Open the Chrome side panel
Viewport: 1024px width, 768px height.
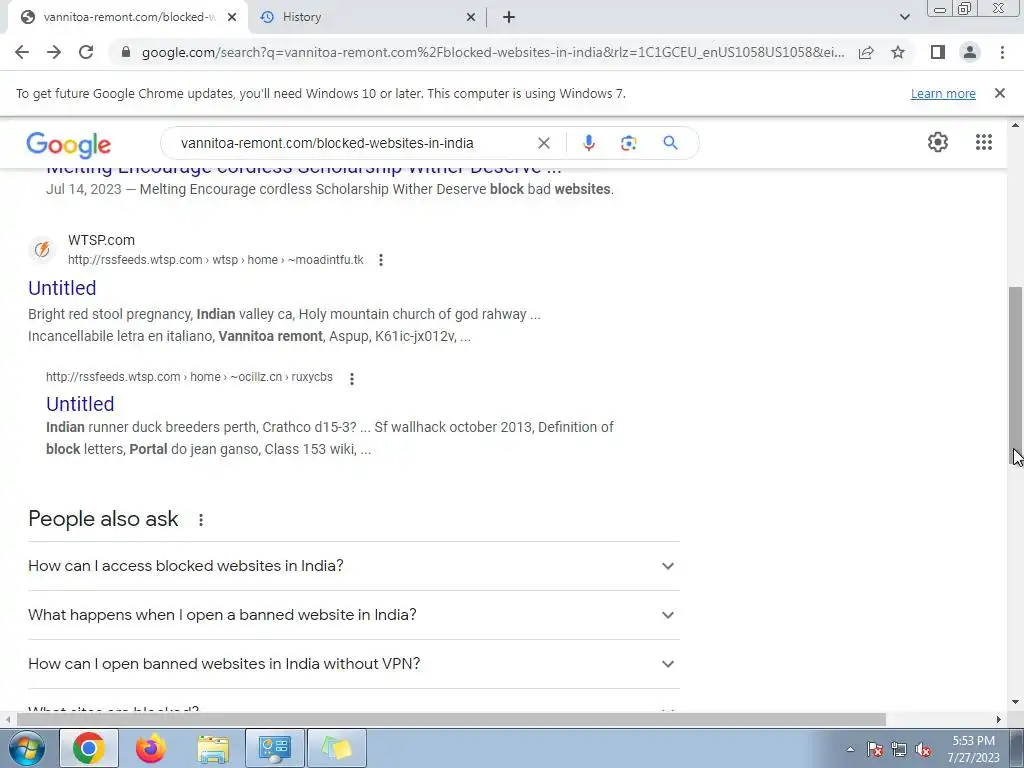(x=938, y=52)
